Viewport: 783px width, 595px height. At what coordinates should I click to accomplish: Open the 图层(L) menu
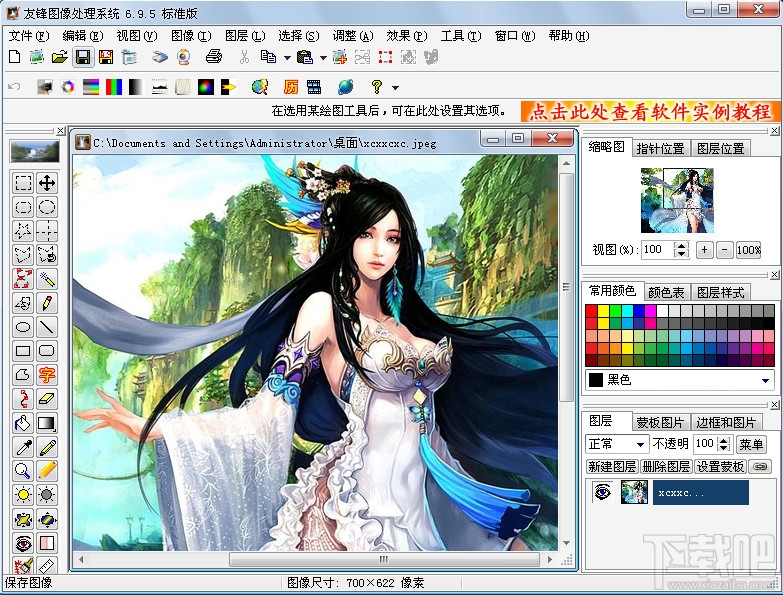click(245, 36)
